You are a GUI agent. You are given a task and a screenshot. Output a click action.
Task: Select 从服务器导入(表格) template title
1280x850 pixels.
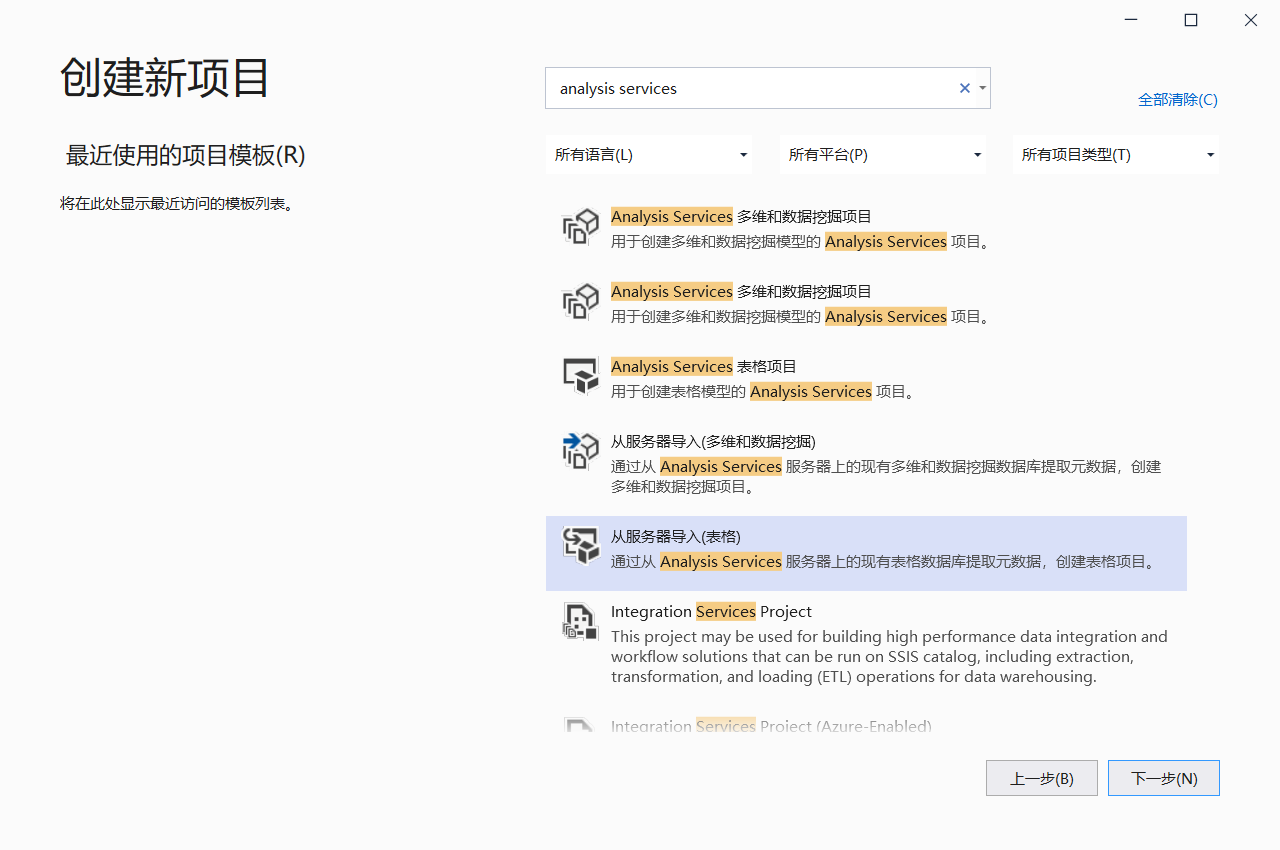coord(676,536)
